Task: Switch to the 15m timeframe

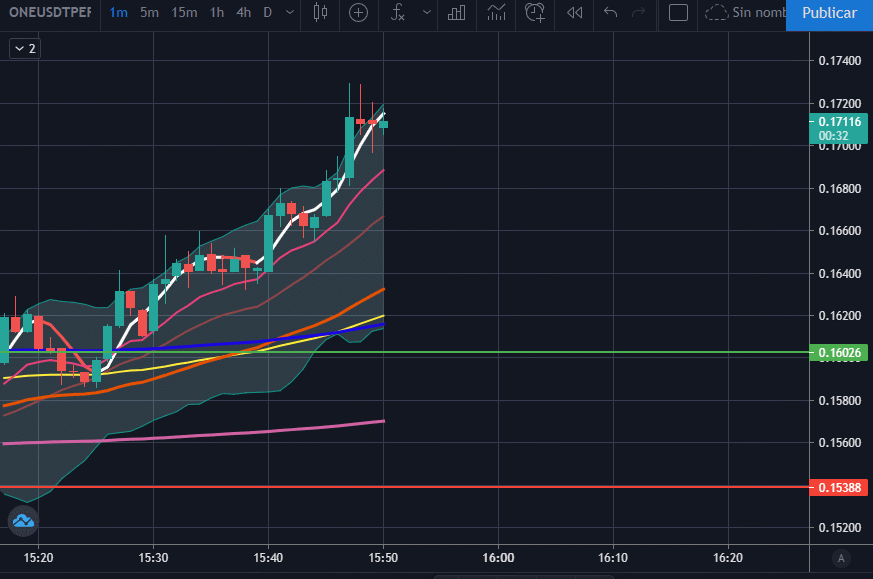Action: pos(184,12)
